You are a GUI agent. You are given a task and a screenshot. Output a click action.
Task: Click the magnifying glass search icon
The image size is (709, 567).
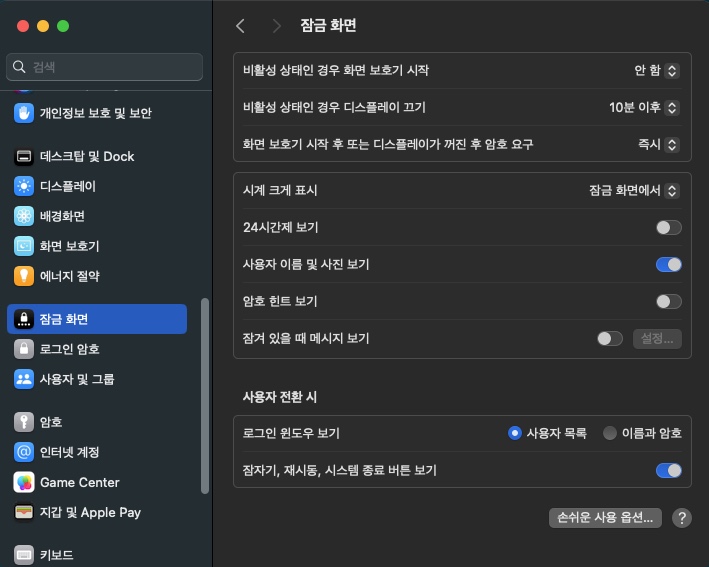point(19,67)
